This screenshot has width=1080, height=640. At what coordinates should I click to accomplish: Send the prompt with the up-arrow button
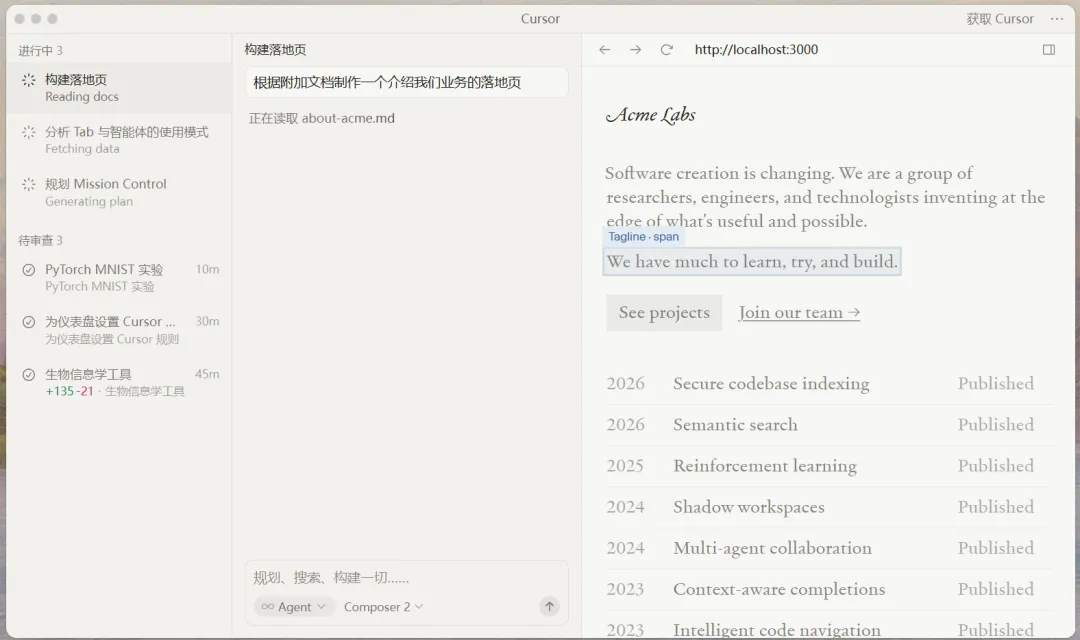[549, 606]
